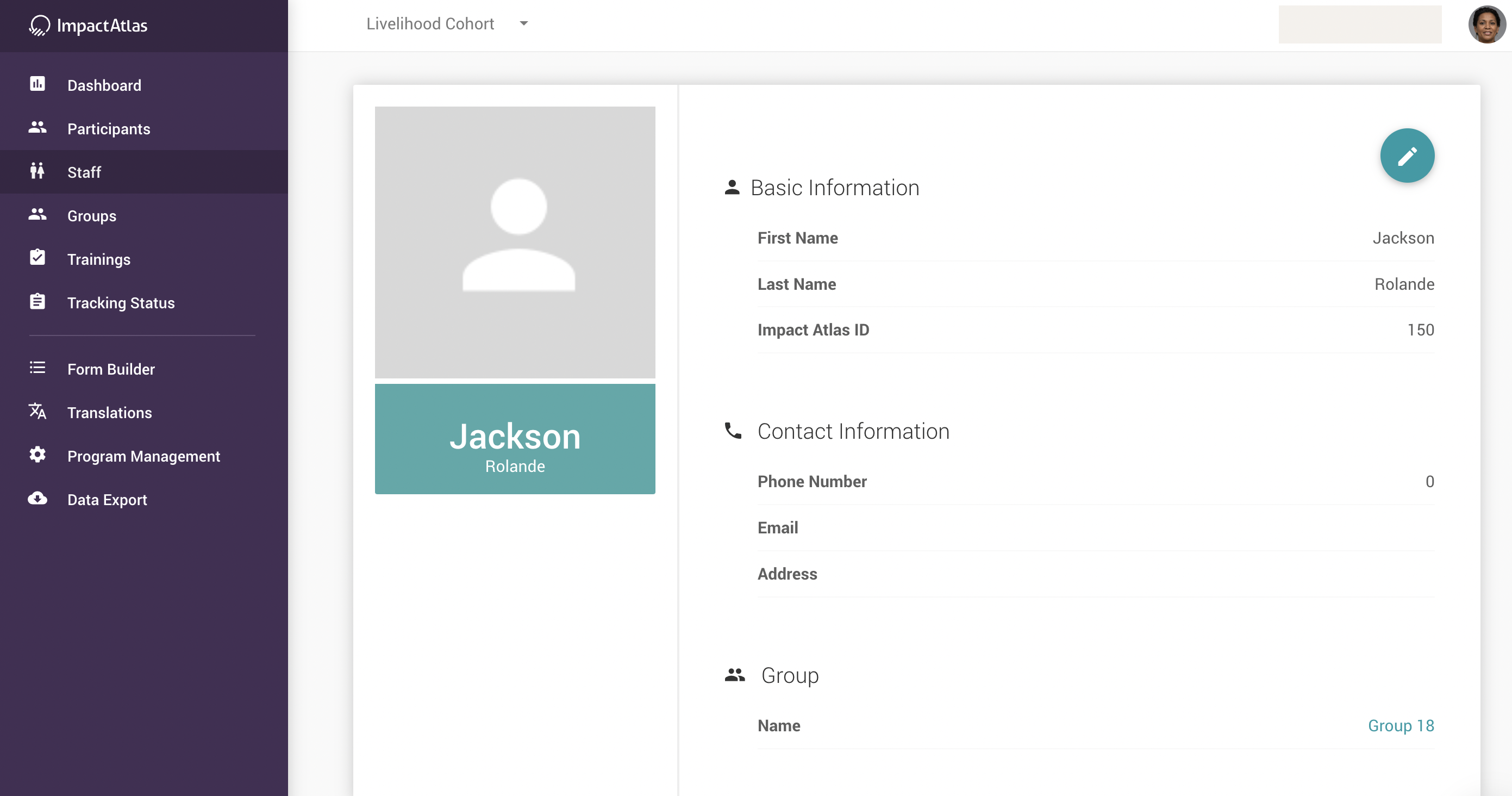This screenshot has height=796, width=1512.
Task: Click the staff profile photo placeholder
Action: point(515,242)
